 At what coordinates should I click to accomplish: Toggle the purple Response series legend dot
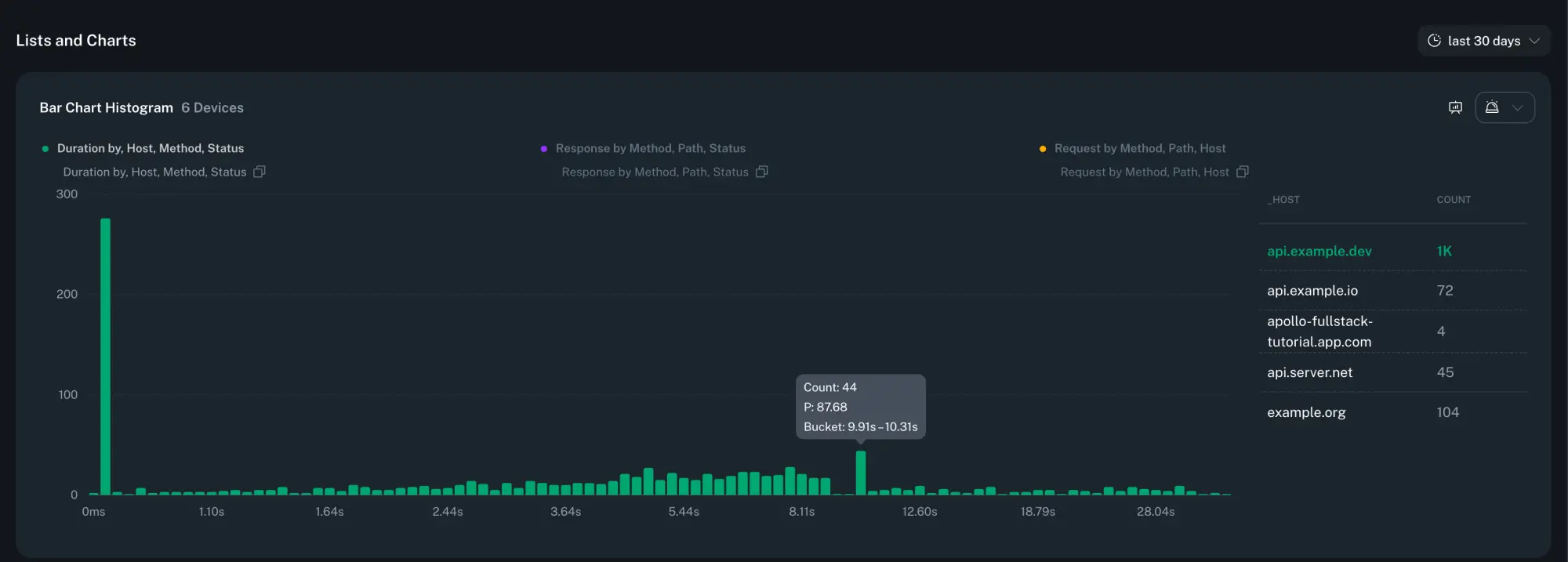[x=543, y=149]
